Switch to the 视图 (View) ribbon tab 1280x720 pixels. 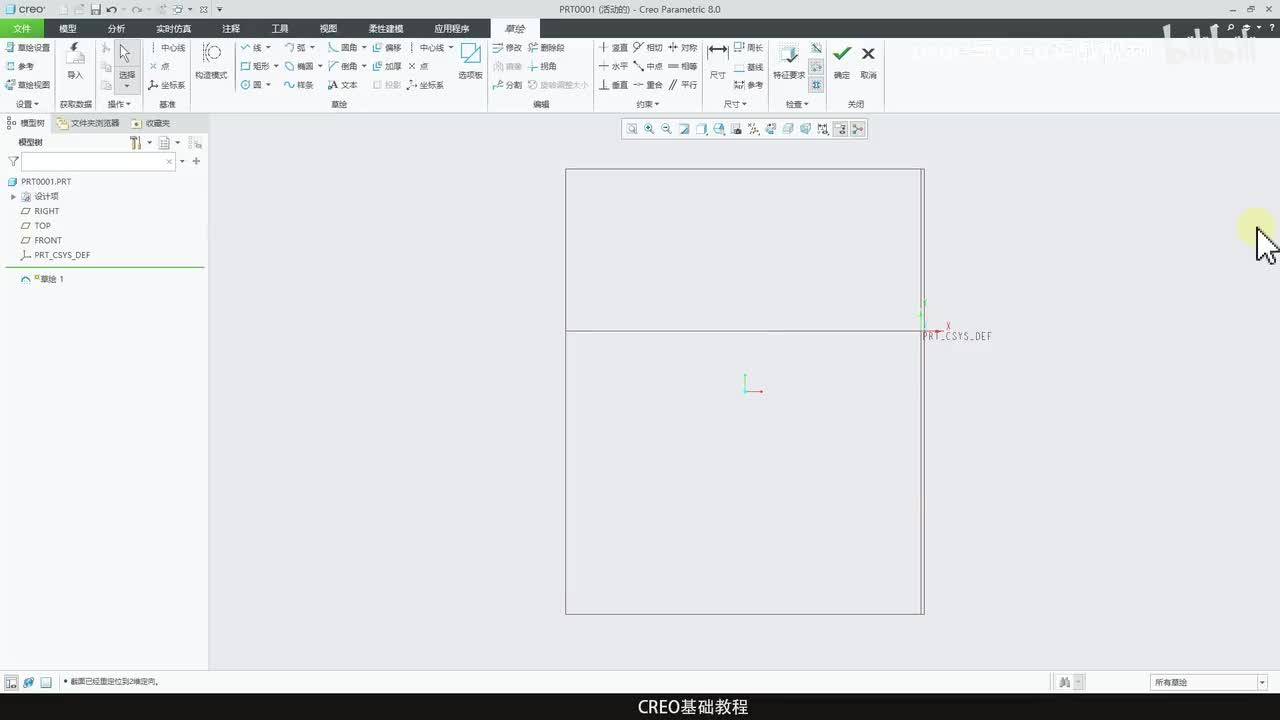click(x=328, y=29)
